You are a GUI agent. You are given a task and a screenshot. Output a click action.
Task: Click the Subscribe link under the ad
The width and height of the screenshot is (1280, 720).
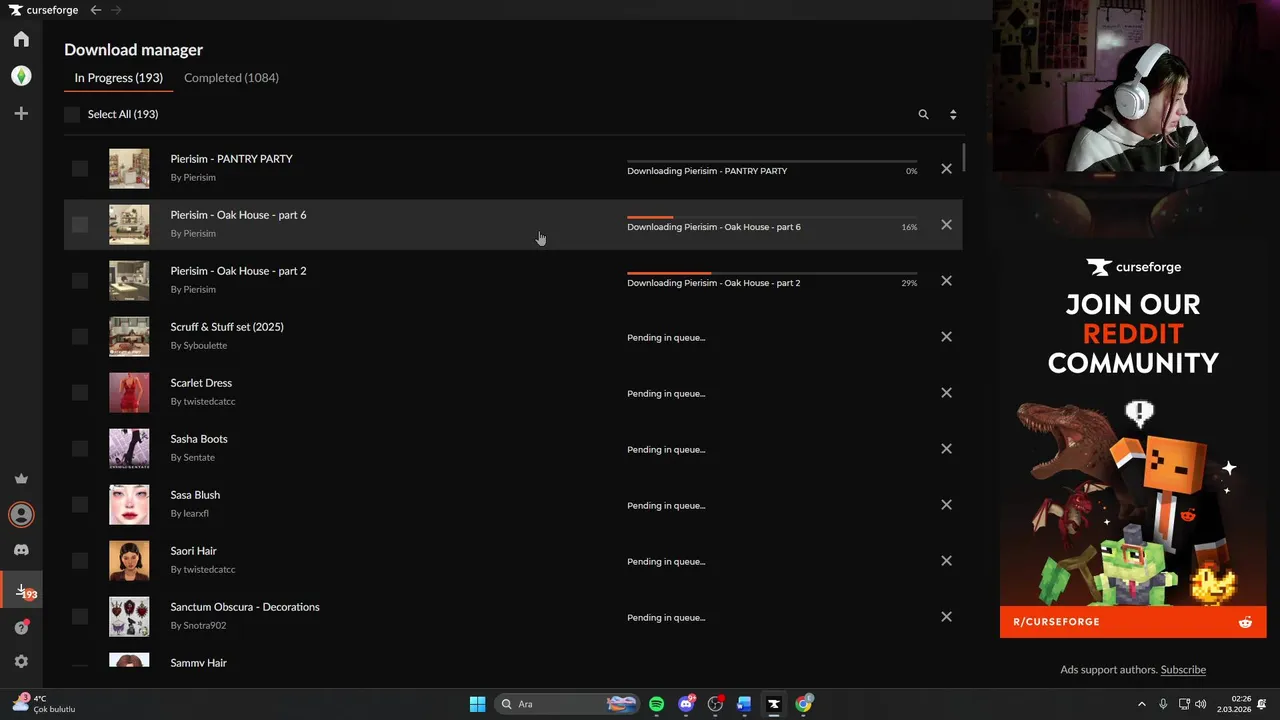click(x=1183, y=670)
